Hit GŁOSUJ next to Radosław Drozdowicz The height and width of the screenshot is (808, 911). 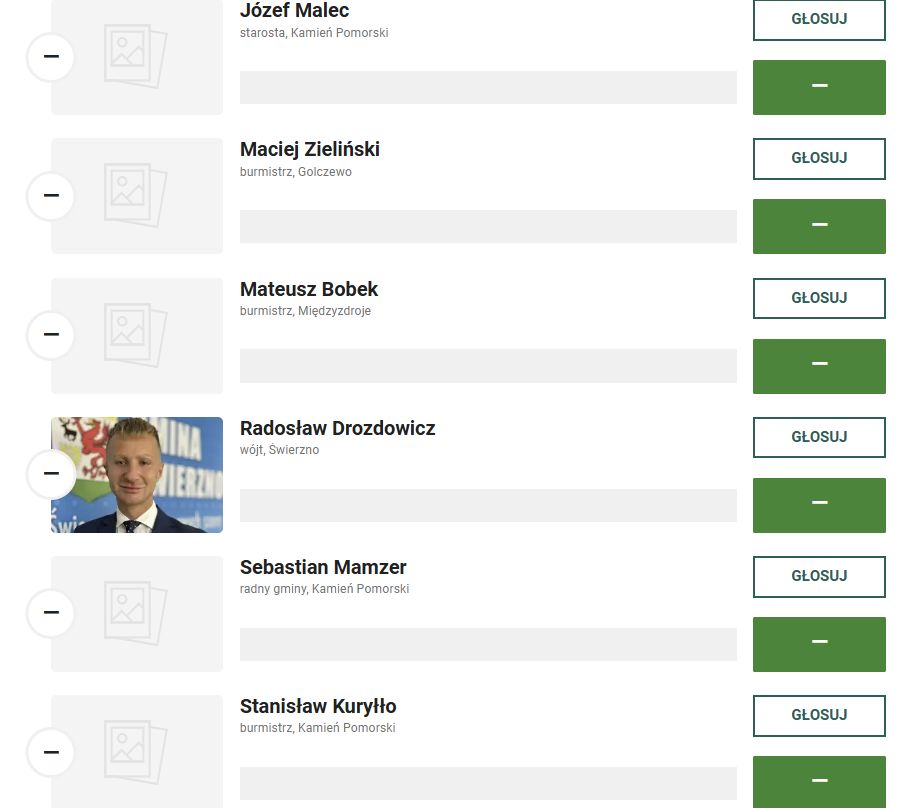coord(819,437)
